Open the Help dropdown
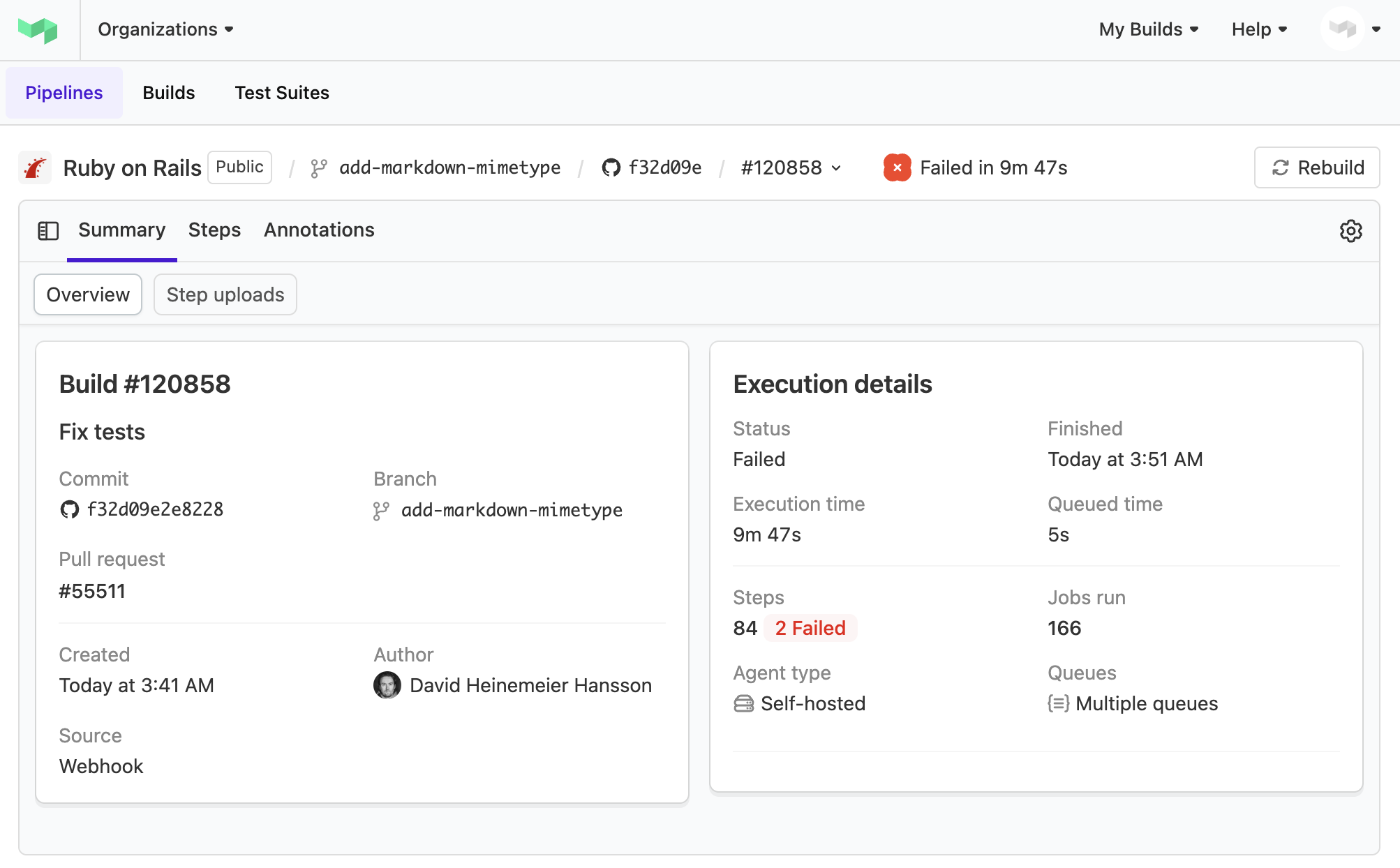Screen dimensions: 1400x868 click(x=1258, y=29)
